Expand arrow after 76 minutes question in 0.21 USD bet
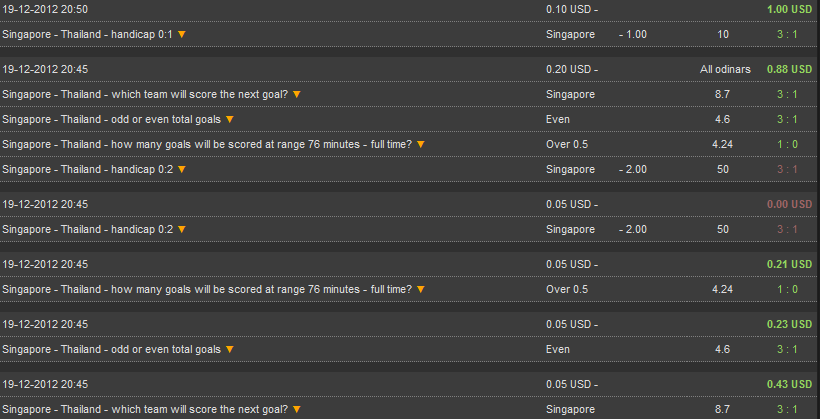The height and width of the screenshot is (419, 820). [420, 290]
